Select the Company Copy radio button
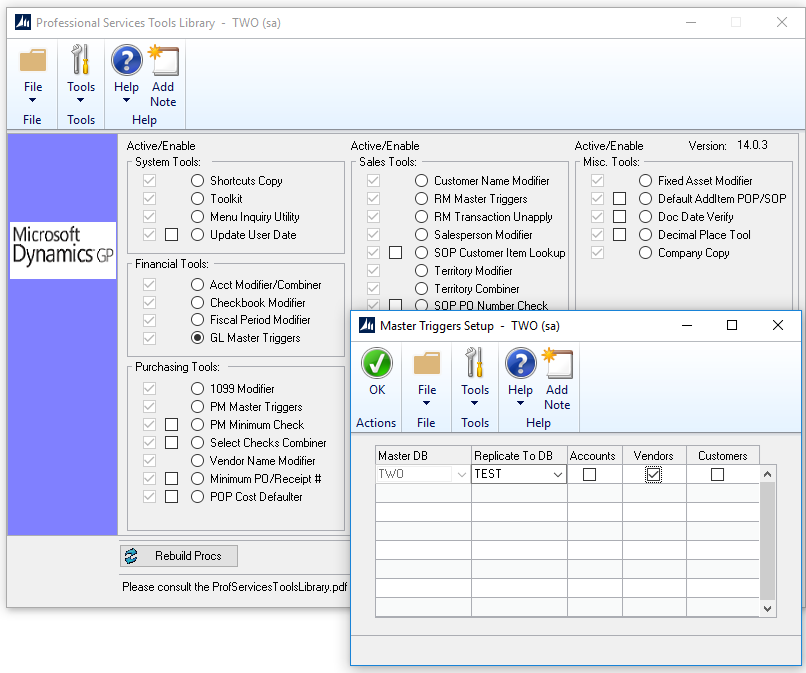The width and height of the screenshot is (806, 673). [x=646, y=252]
